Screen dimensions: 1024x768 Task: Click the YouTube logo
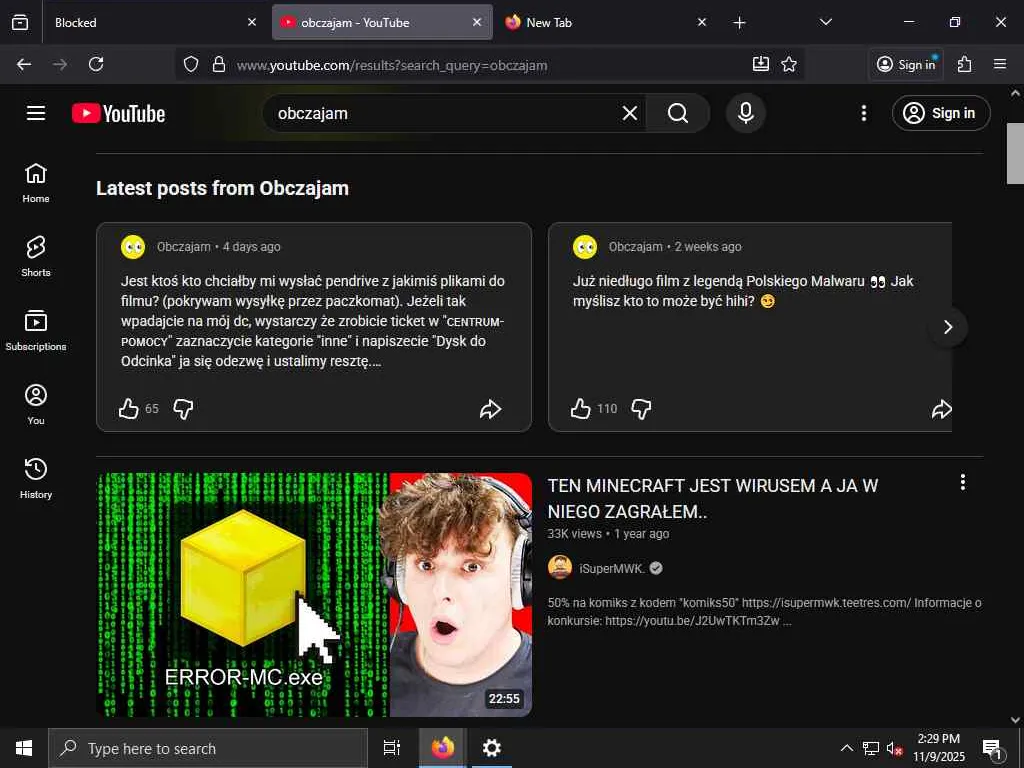pos(118,114)
